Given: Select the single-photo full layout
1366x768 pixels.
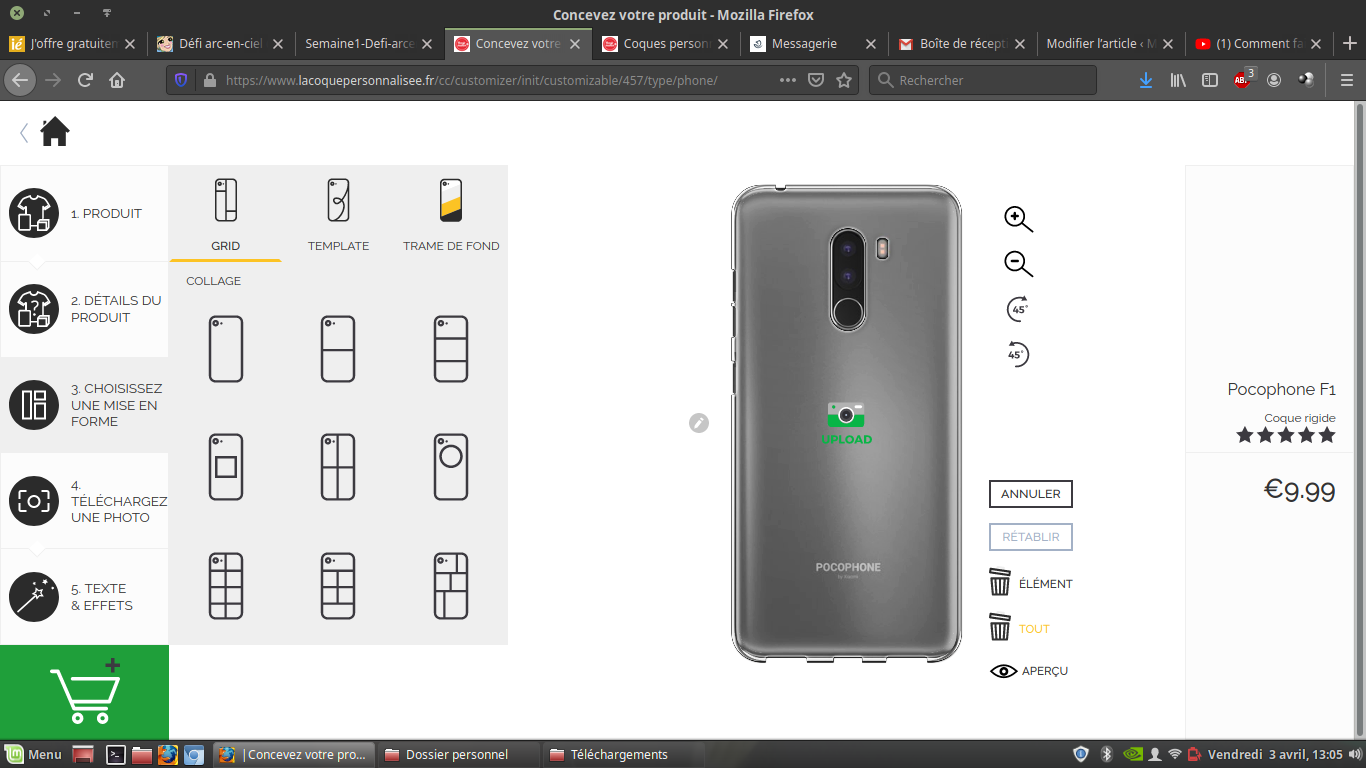Looking at the screenshot, I should click(226, 349).
